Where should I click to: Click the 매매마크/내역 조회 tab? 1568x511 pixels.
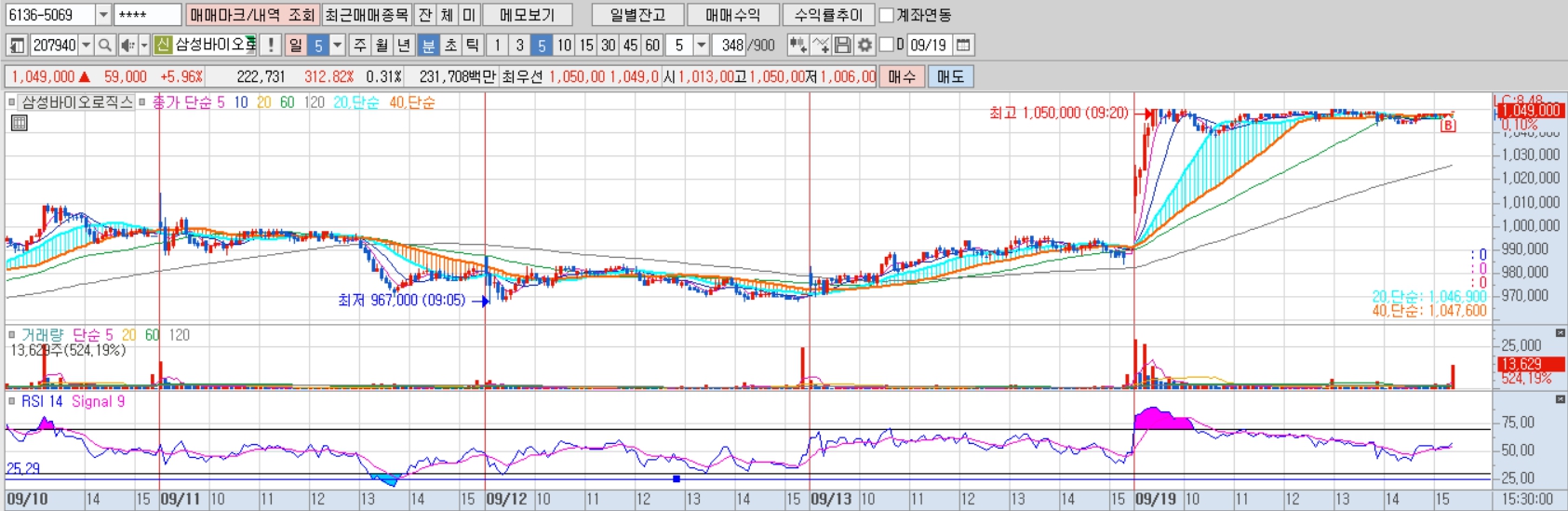click(253, 15)
